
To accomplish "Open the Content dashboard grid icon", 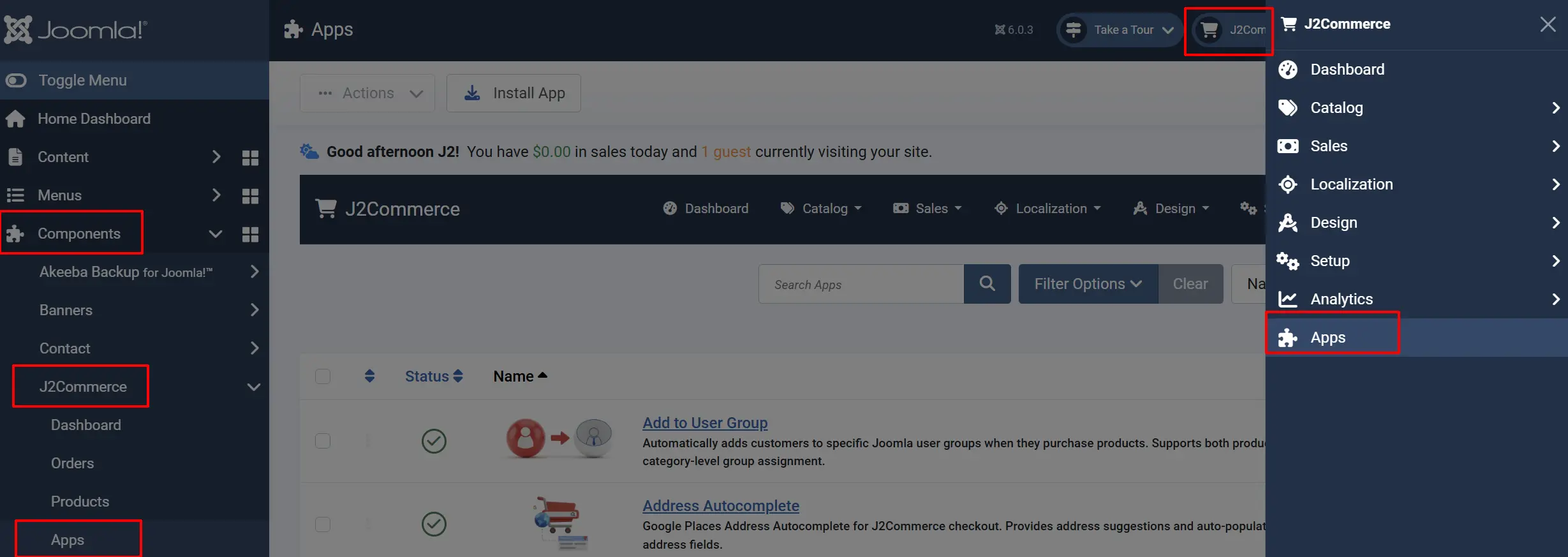I will pos(251,158).
